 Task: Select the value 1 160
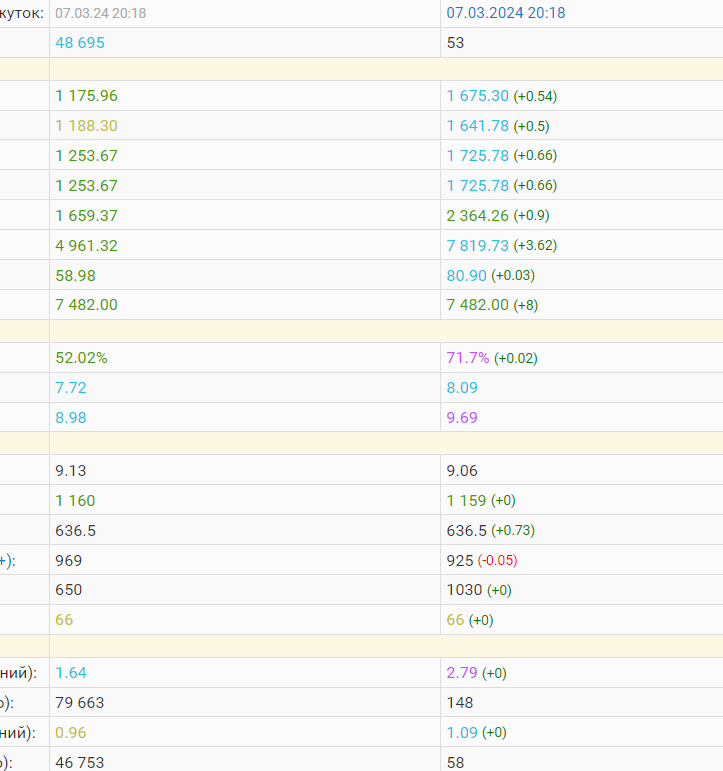coord(76,500)
